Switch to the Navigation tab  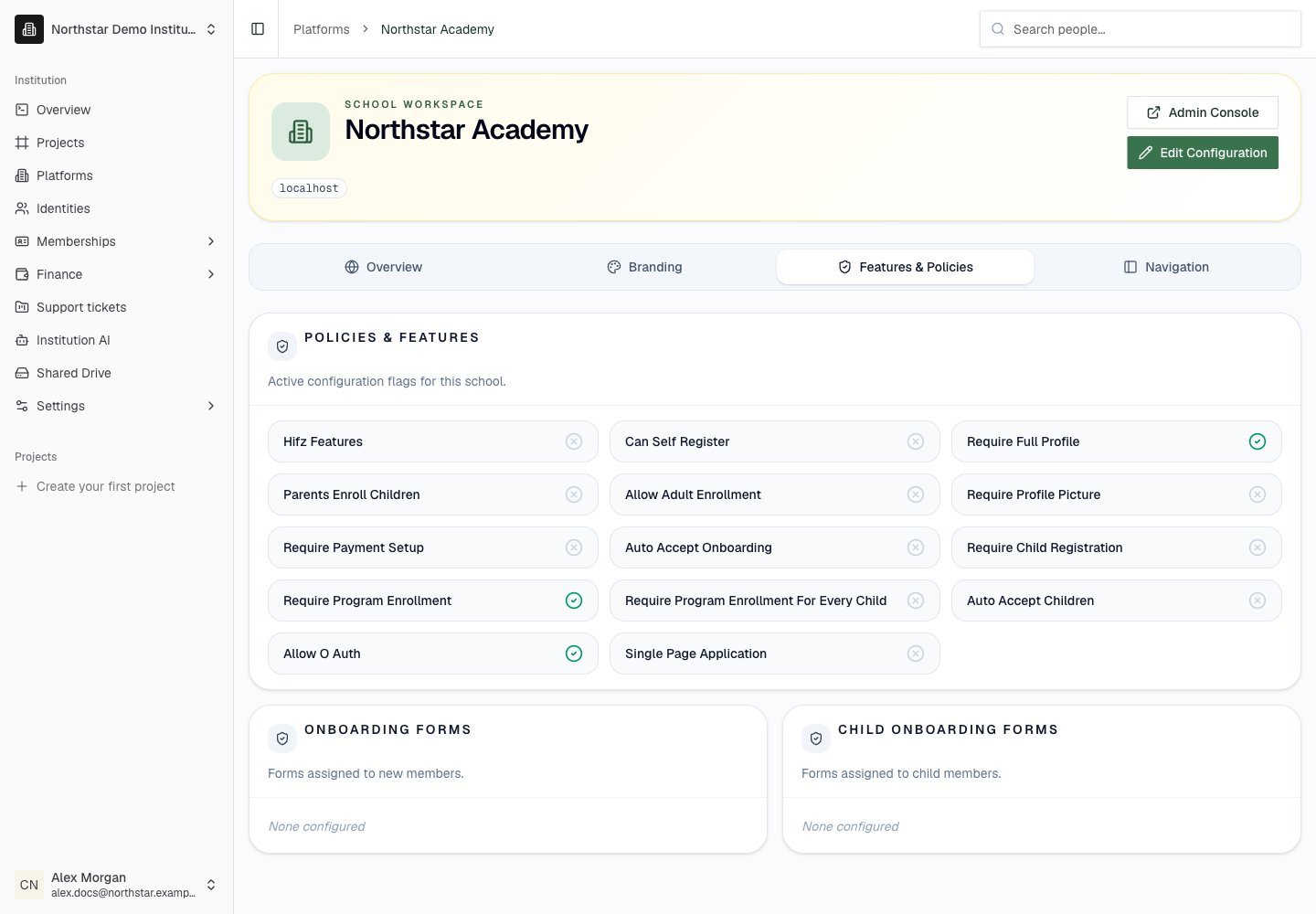point(1166,267)
